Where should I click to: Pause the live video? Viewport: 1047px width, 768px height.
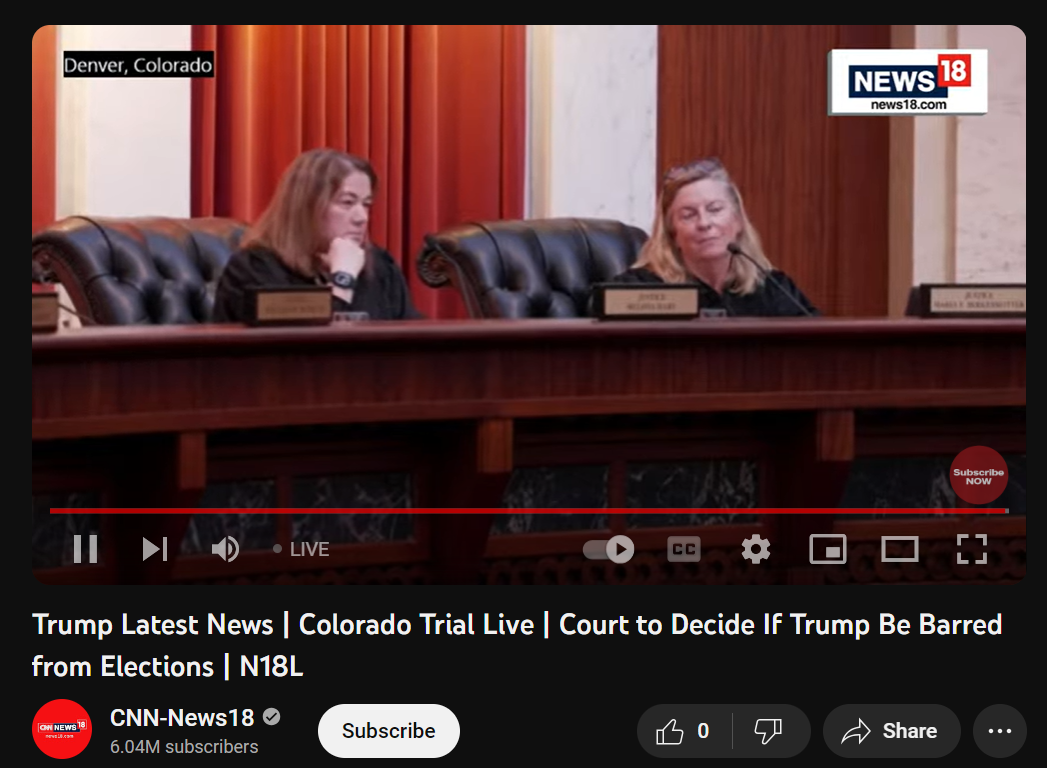click(x=85, y=549)
